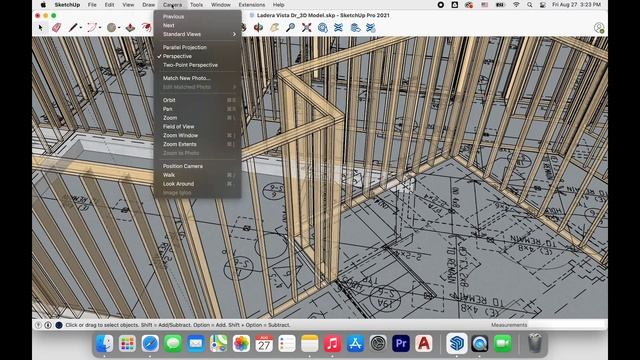Launch Adobe Premiere Pro from Dock
640x360 pixels.
tap(401, 343)
